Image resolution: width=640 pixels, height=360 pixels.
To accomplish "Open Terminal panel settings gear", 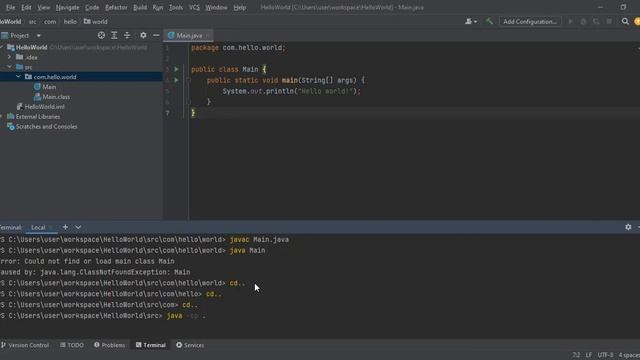I will pos(628,227).
